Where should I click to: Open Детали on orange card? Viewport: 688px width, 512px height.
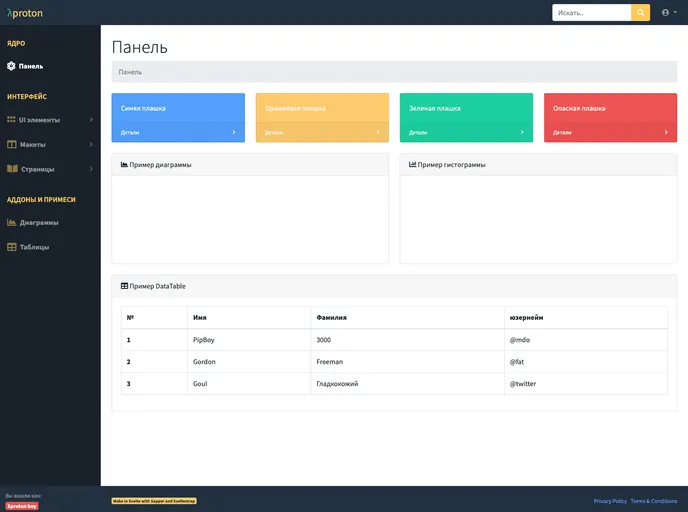(274, 132)
